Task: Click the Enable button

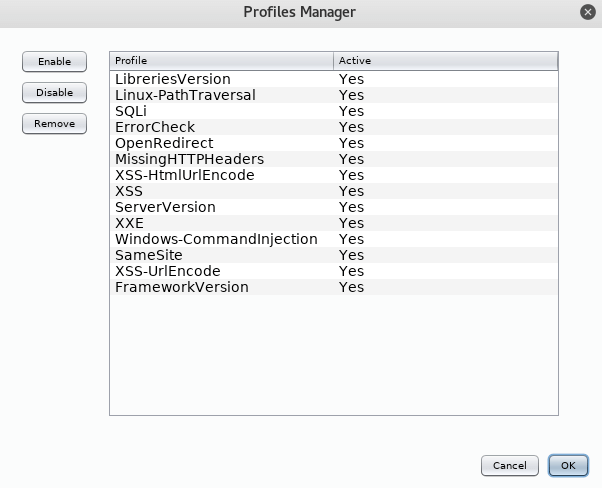Action: point(54,62)
